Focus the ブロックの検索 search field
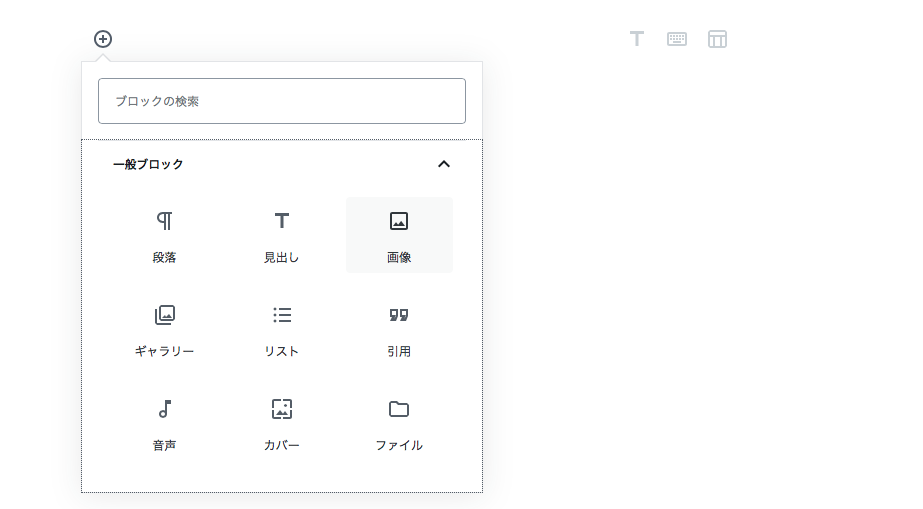Screen dimensions: 923x509 click(x=282, y=101)
